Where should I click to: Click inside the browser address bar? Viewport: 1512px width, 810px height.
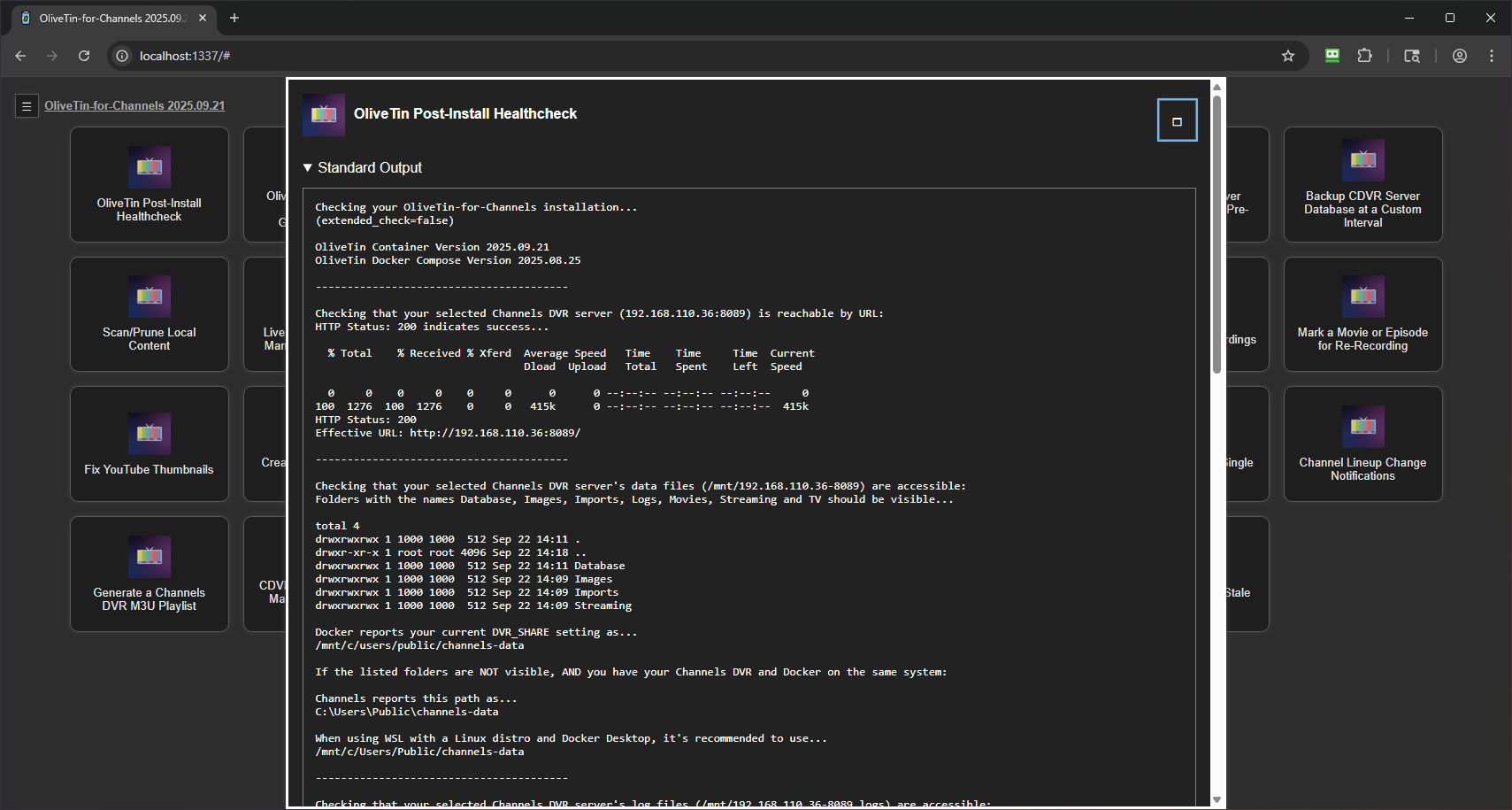pos(354,56)
